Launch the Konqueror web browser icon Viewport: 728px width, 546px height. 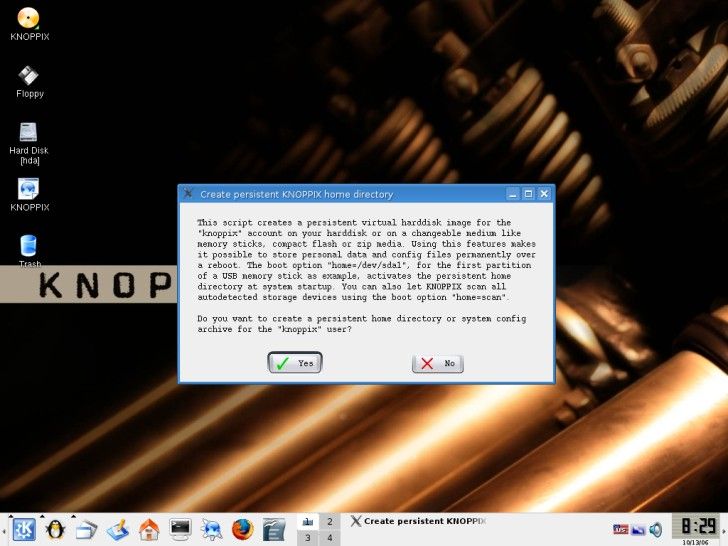212,530
